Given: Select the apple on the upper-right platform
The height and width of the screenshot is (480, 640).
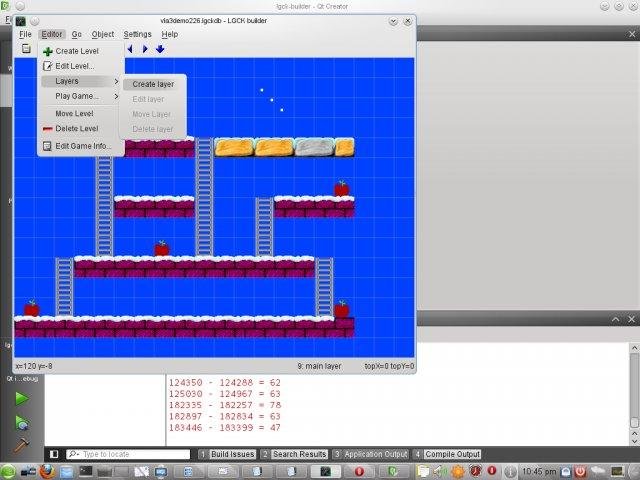Looking at the screenshot, I should pos(342,189).
